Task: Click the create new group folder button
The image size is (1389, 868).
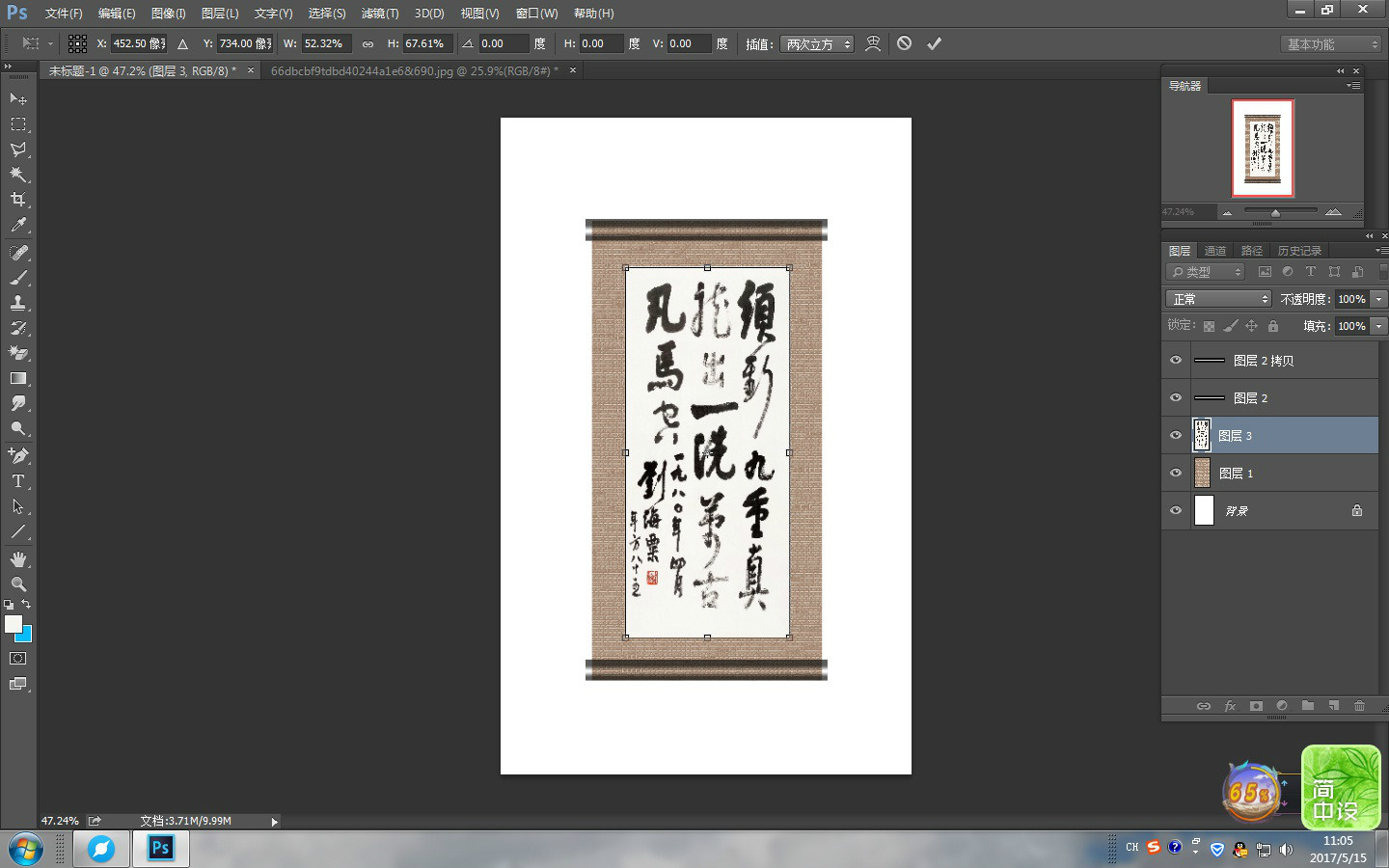Action: coord(1308,706)
